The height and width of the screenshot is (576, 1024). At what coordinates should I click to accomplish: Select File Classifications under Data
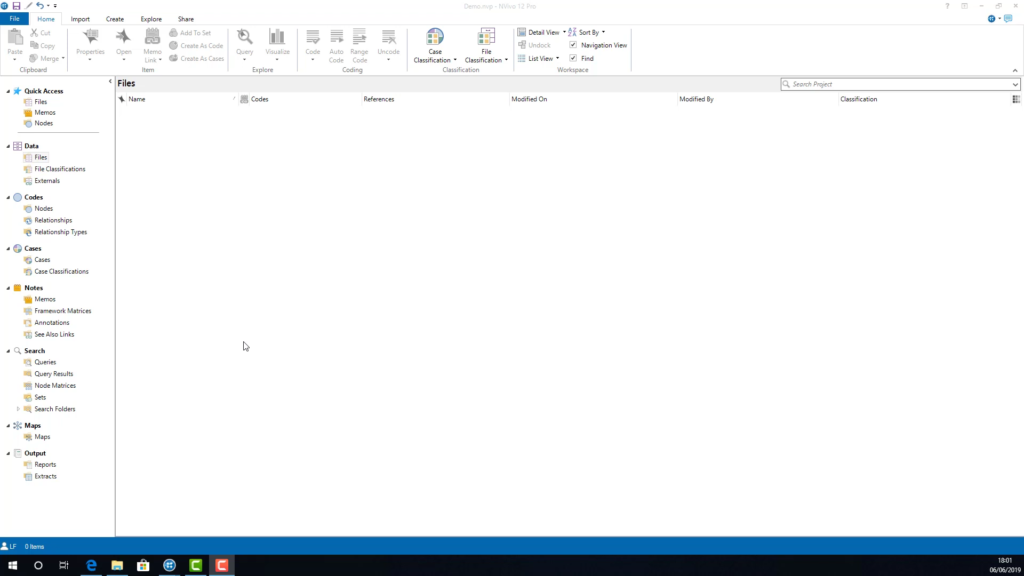pyautogui.click(x=59, y=169)
